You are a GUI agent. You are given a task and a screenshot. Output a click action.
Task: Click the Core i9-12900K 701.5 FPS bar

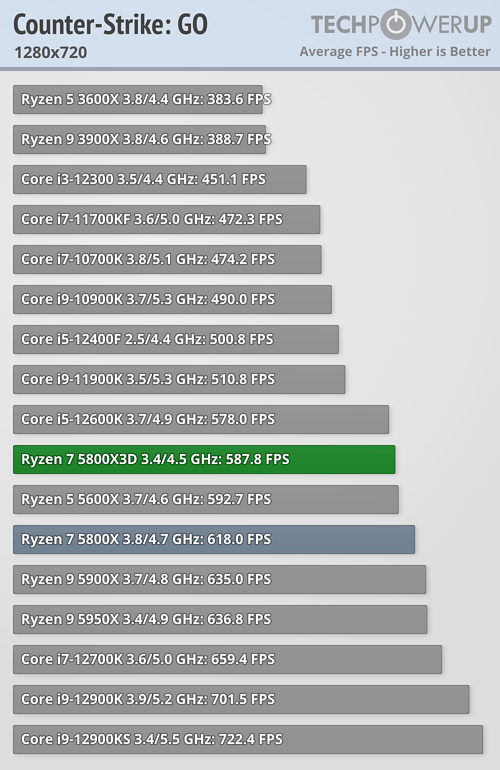point(241,700)
